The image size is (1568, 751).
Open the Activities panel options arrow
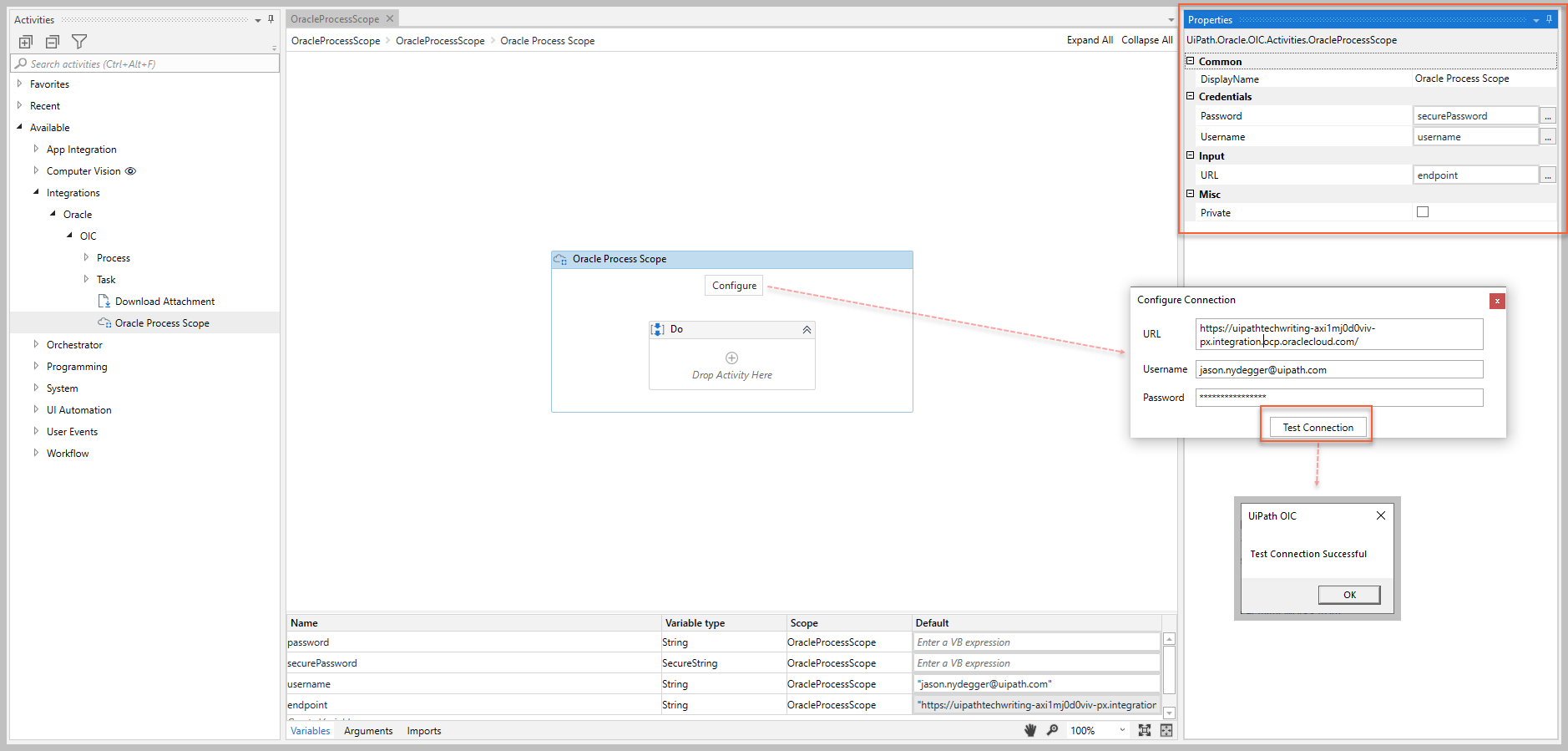coord(258,20)
